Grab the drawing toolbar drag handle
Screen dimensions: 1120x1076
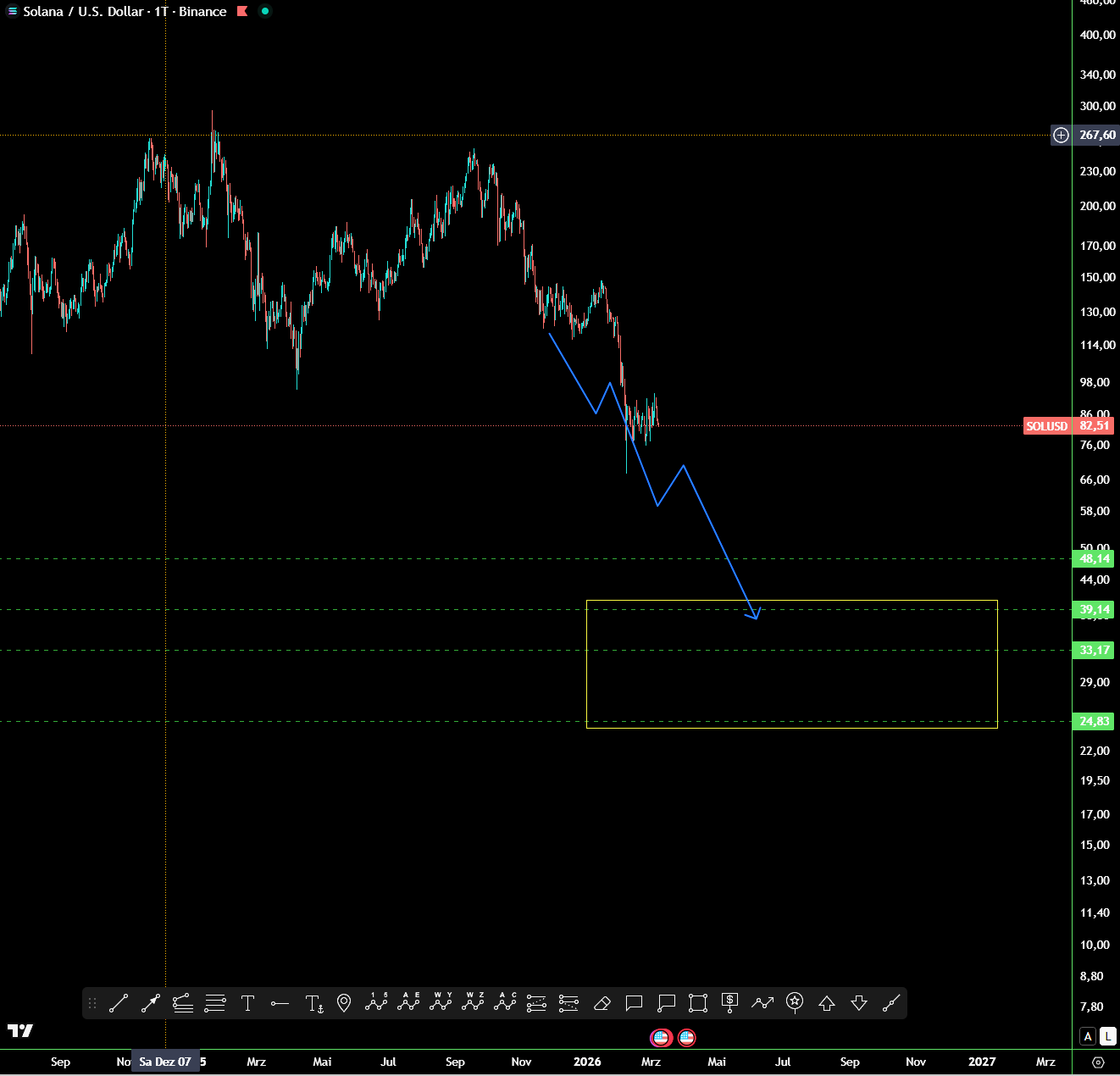[92, 1003]
